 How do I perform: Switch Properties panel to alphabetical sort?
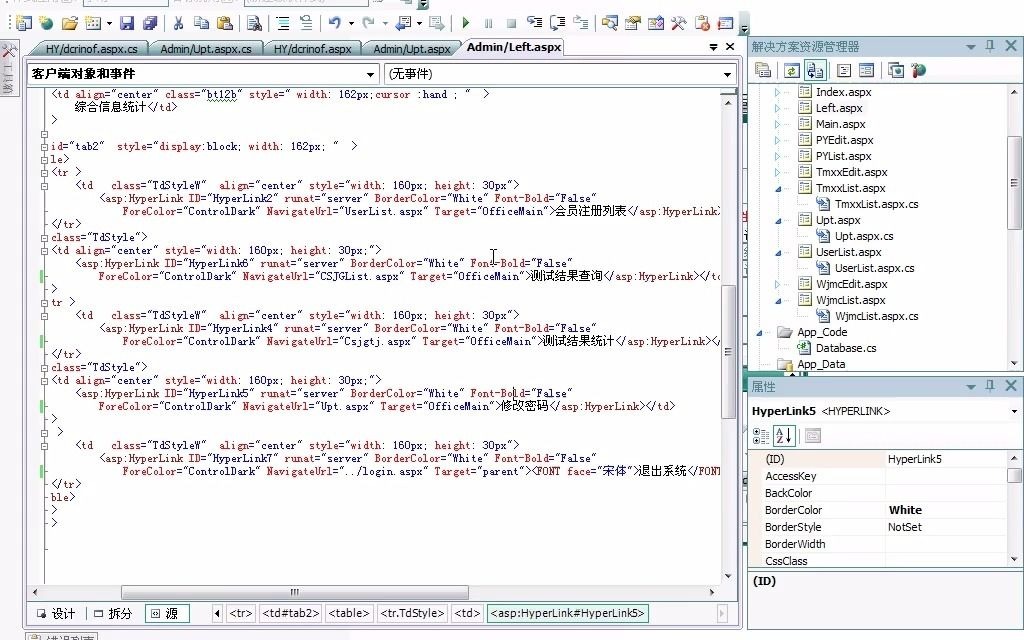click(783, 435)
